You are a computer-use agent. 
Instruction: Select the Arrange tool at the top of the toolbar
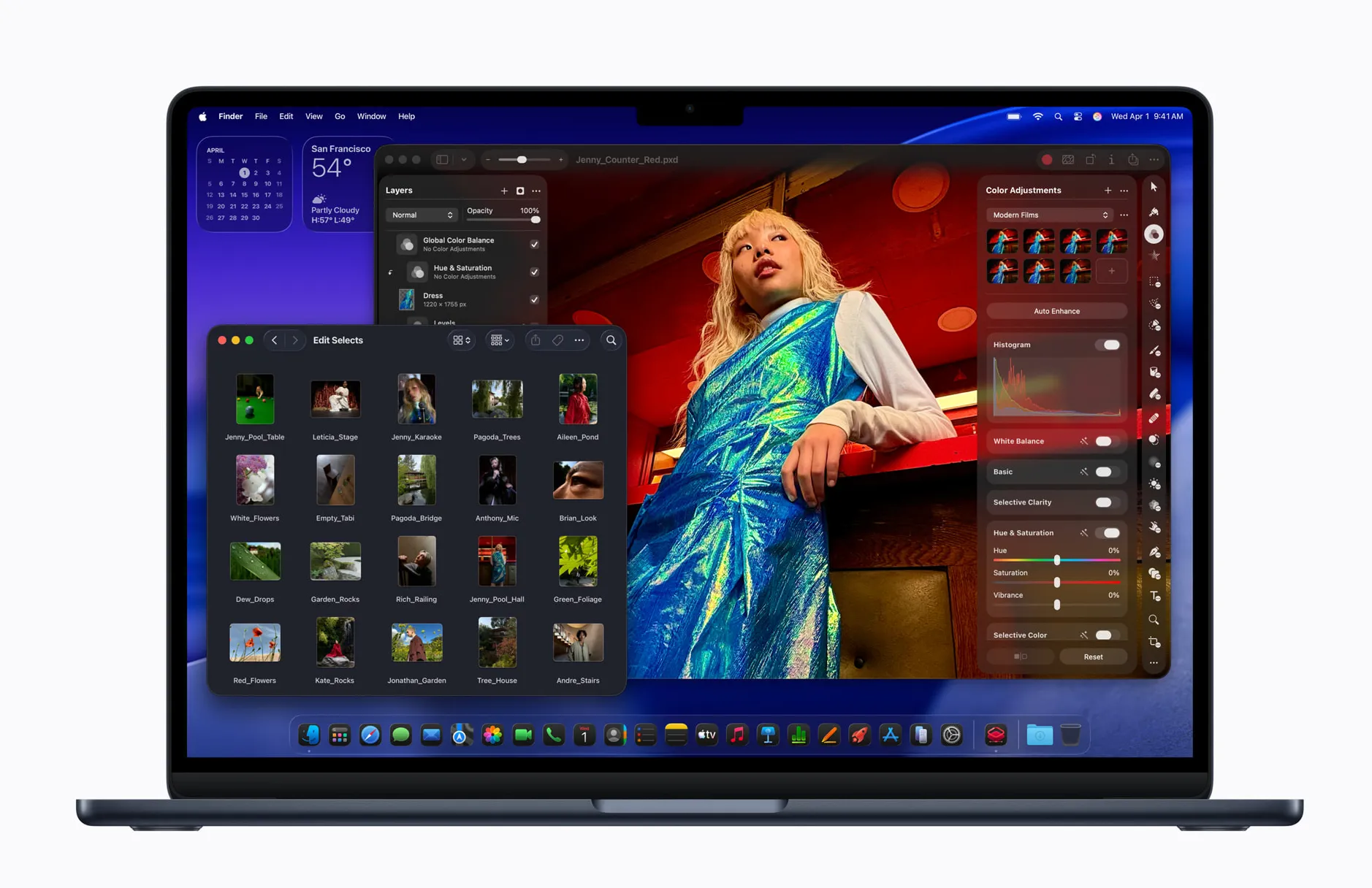(1154, 188)
